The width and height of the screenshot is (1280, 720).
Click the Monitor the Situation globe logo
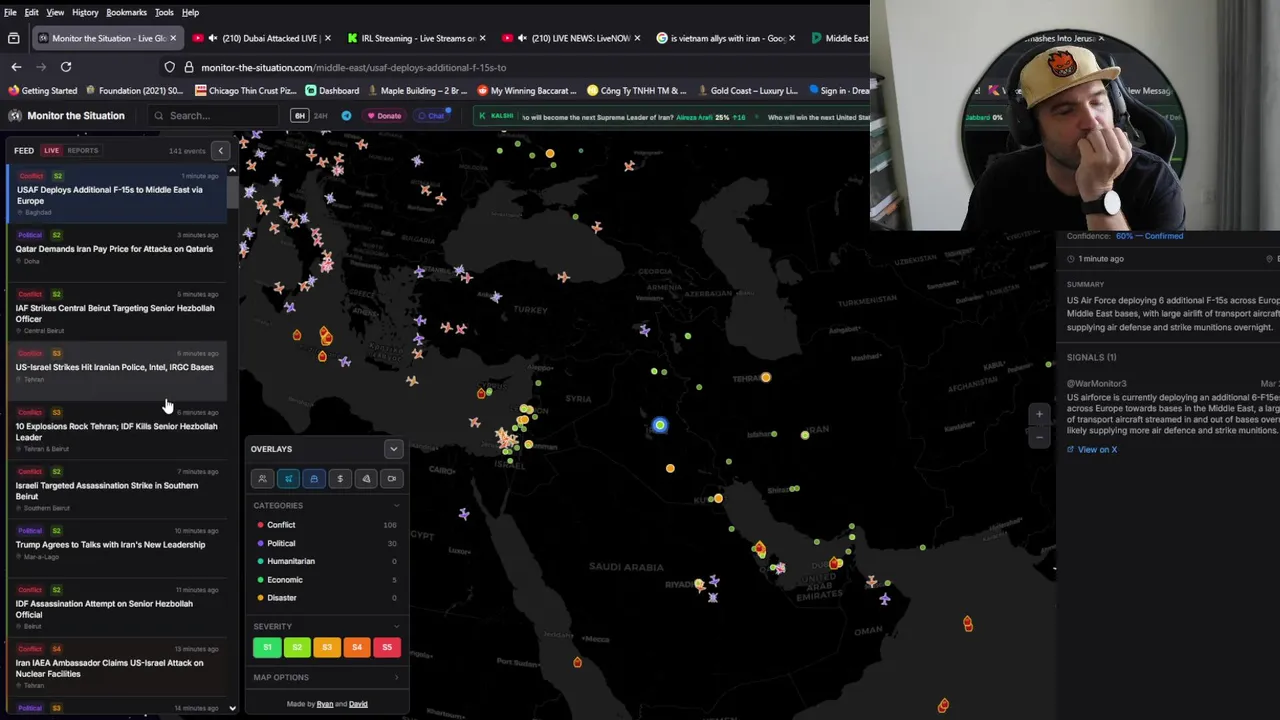[15, 116]
